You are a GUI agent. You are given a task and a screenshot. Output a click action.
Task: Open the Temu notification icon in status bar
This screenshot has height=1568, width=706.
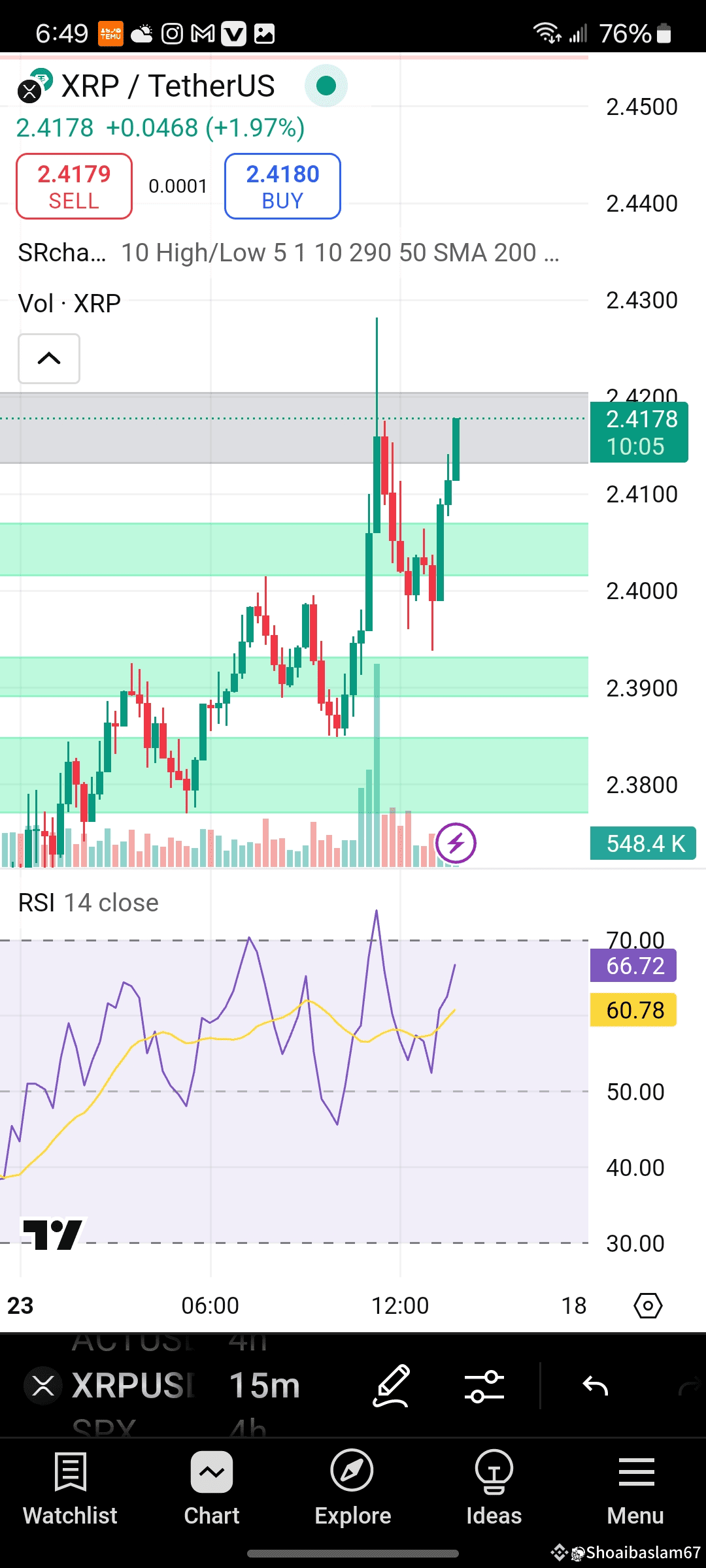(110, 33)
